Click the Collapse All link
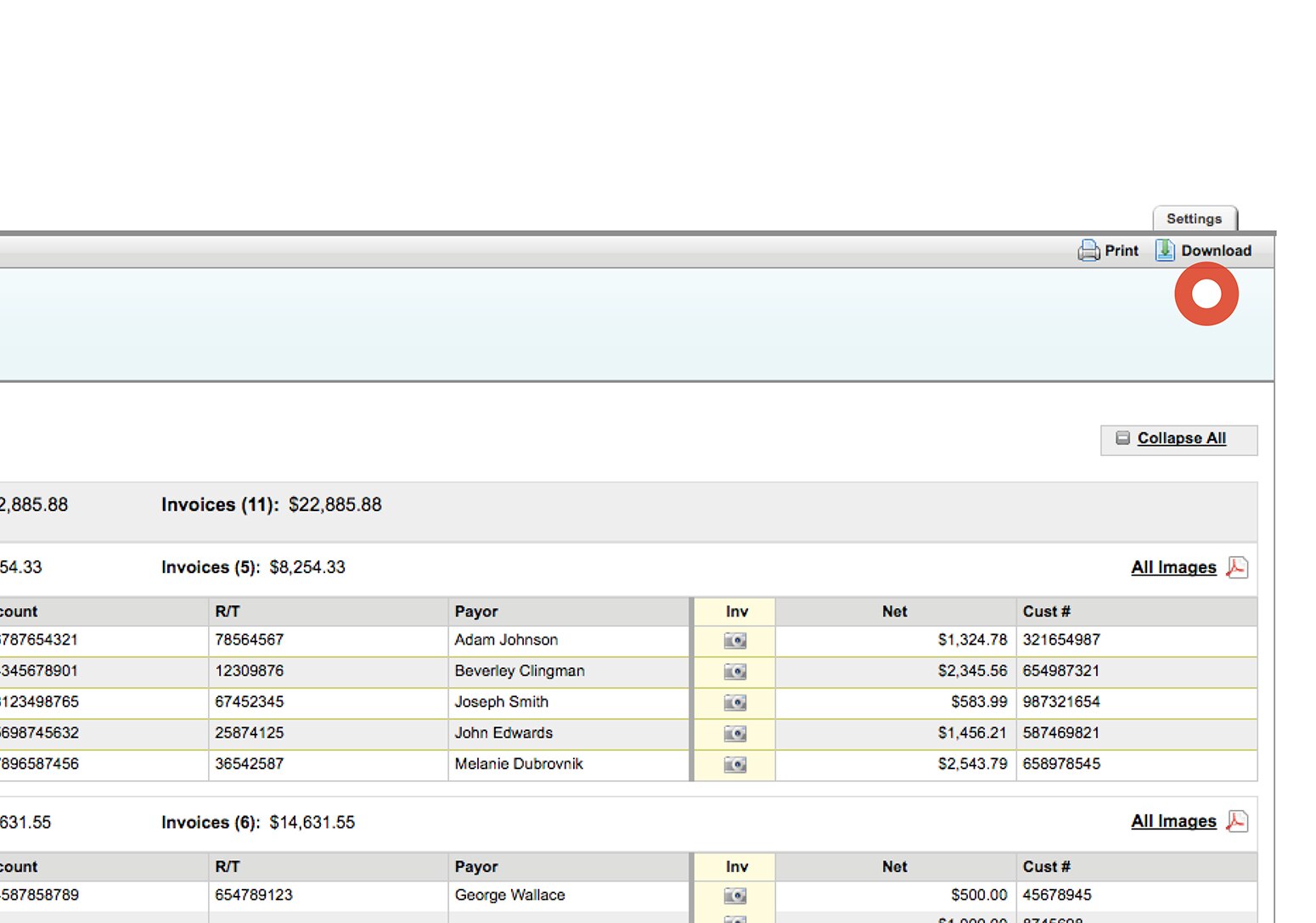Image resolution: width=1316 pixels, height=923 pixels. point(1181,438)
